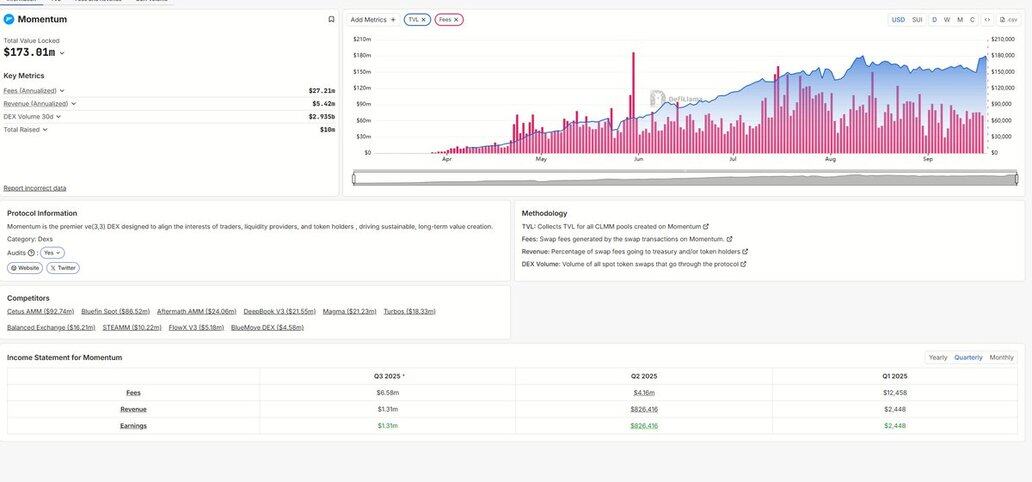Remove the TVL metric chip
Image resolution: width=1032 pixels, height=482 pixels.
click(x=423, y=20)
